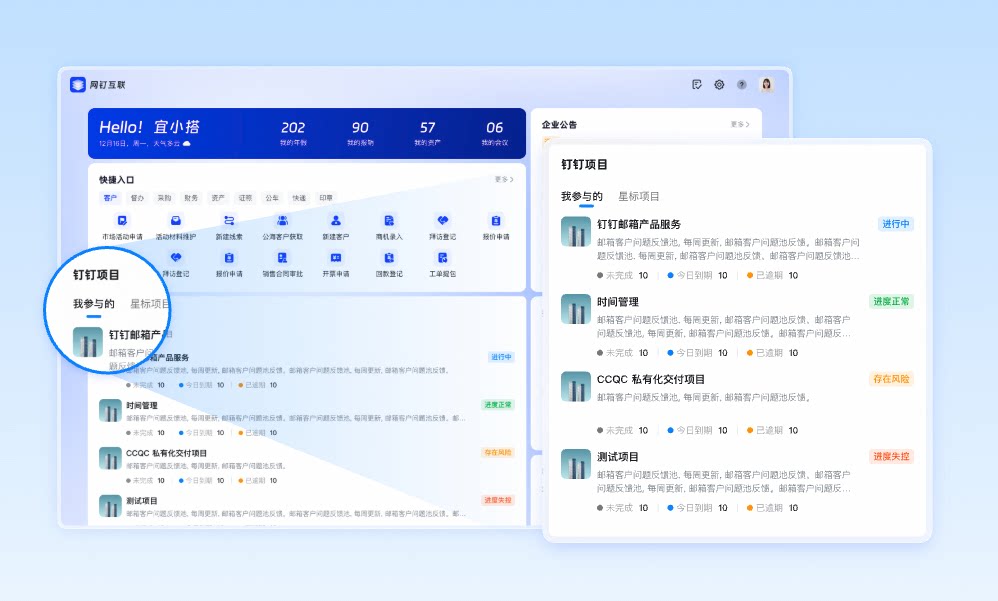The height and width of the screenshot is (601, 998).
Task: Open the 时间管理 project title
Action: (x=617, y=302)
